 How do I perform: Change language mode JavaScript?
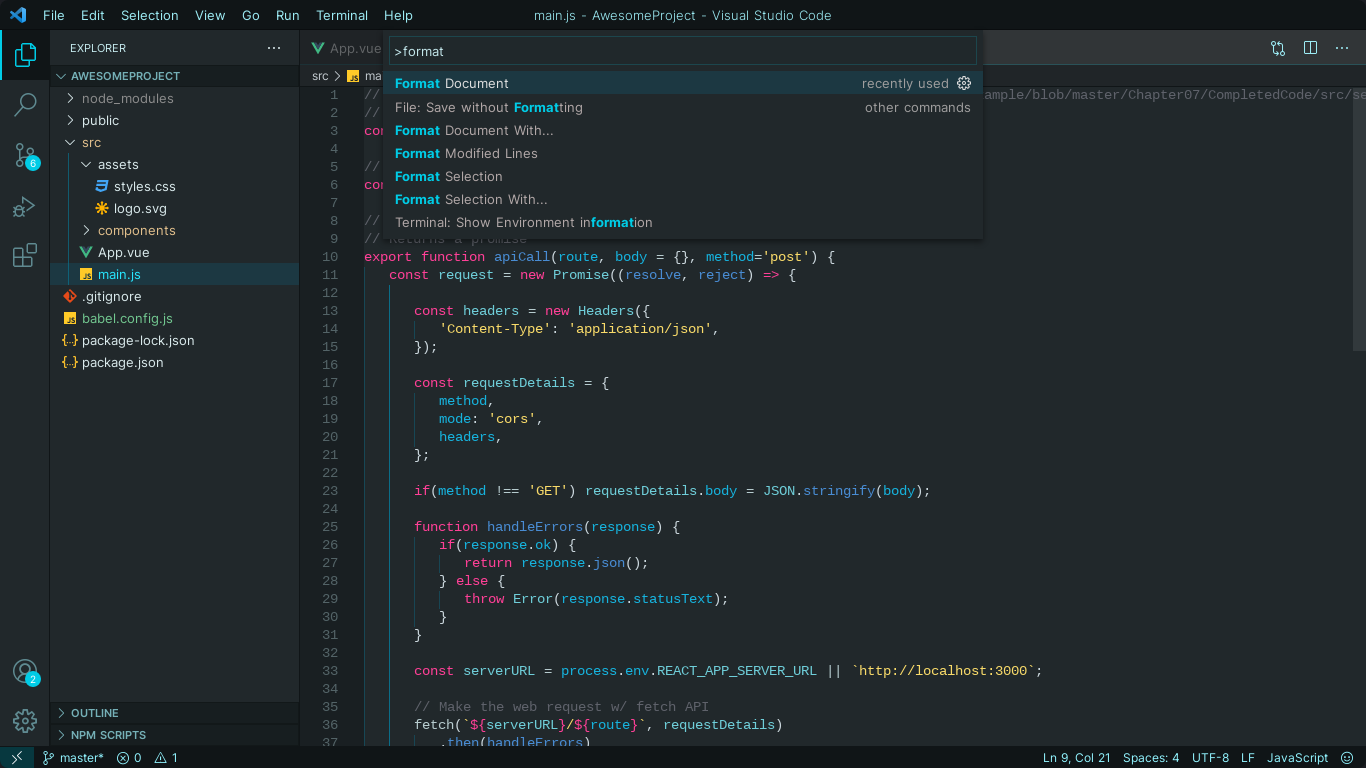click(x=1298, y=758)
